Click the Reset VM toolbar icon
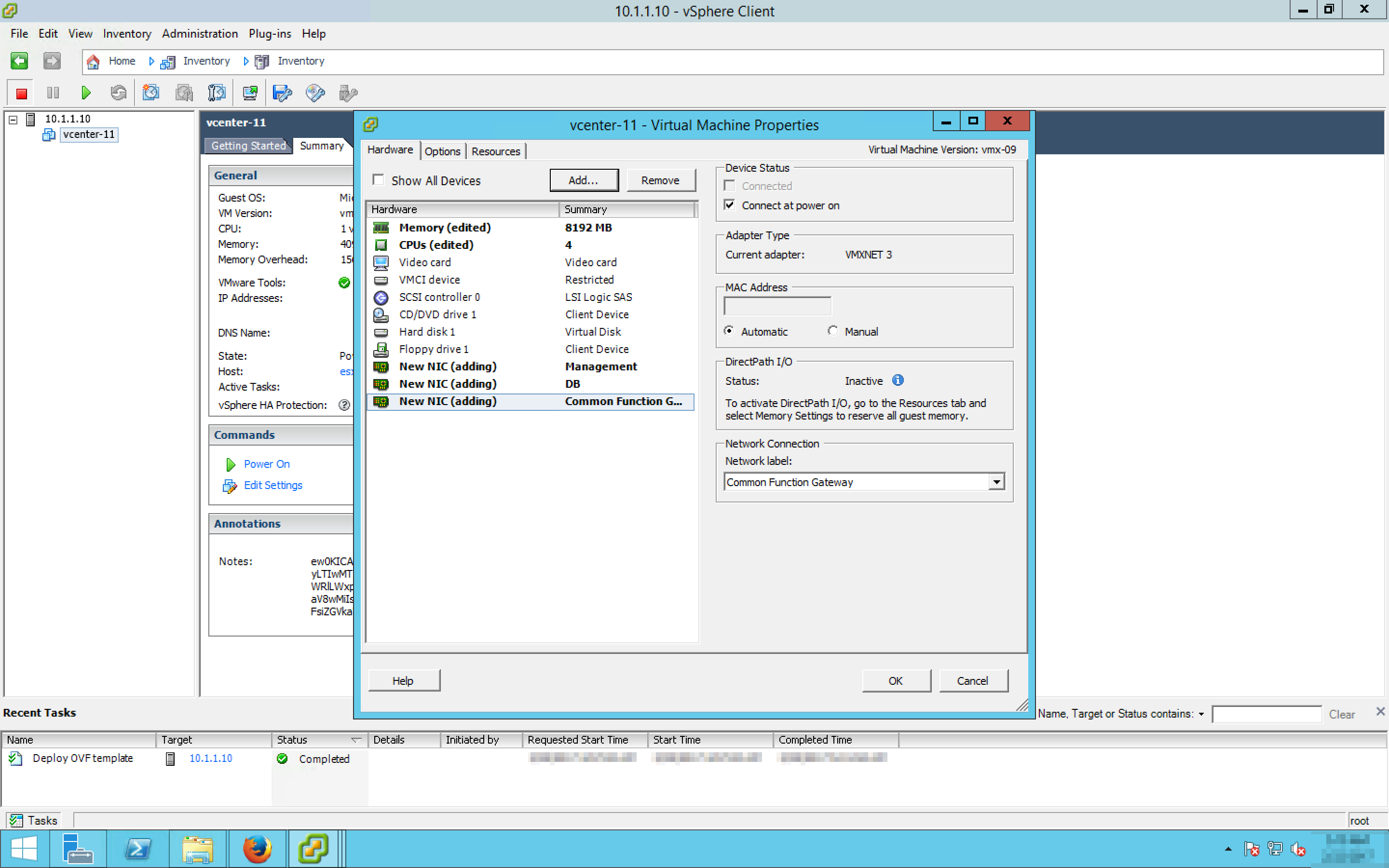This screenshot has width=1389, height=868. (x=118, y=93)
